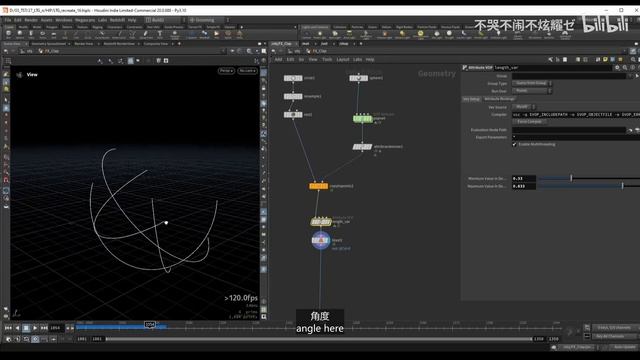Click the play forward button
640x360 pixels.
35,328
